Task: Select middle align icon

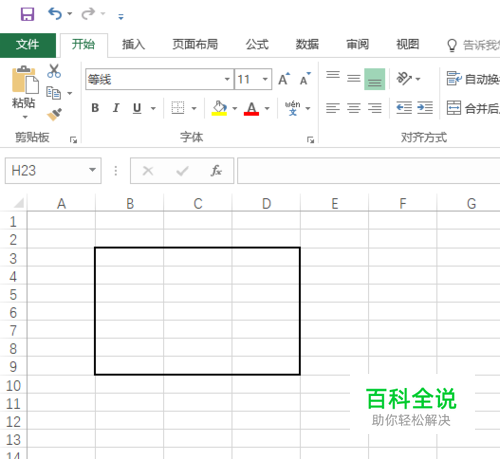Action: [x=354, y=79]
